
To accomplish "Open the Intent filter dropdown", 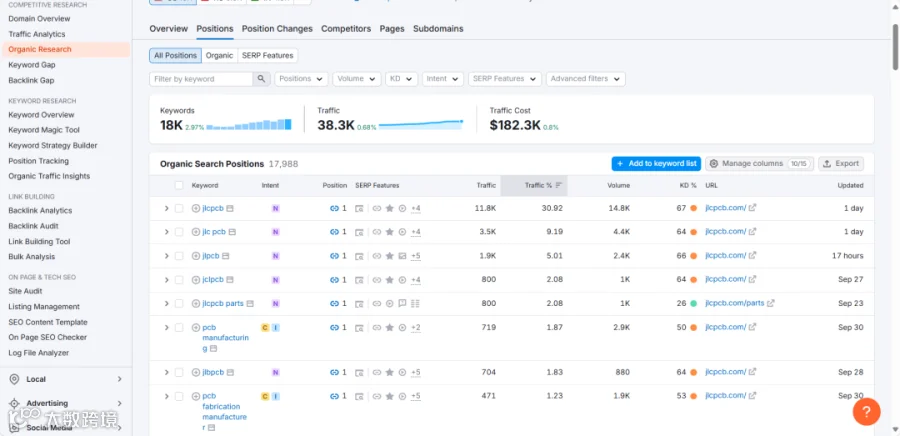I will point(443,79).
